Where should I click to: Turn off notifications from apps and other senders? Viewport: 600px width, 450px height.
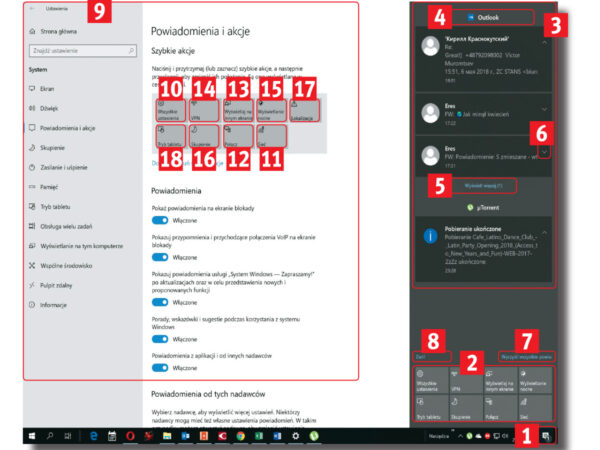point(158,369)
